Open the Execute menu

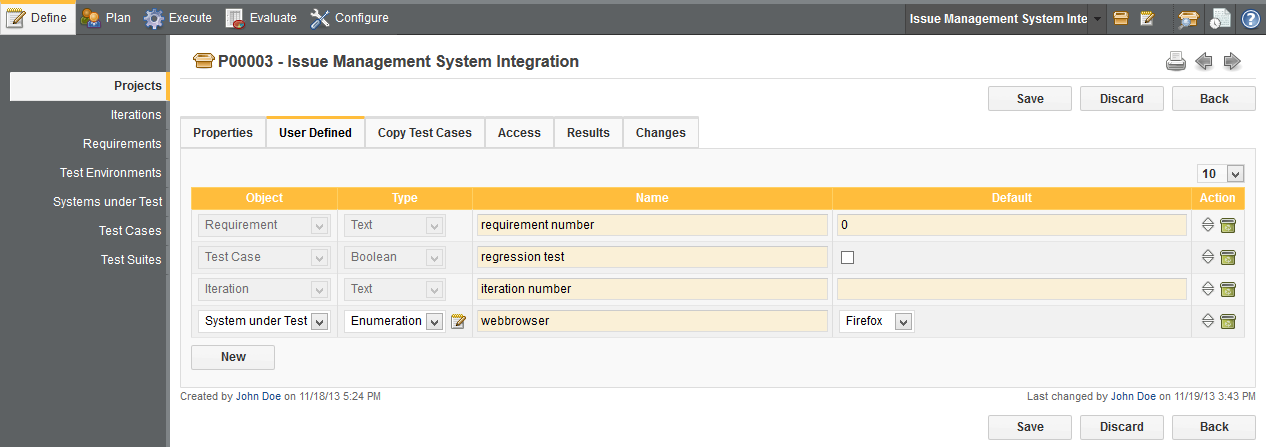click(177, 18)
